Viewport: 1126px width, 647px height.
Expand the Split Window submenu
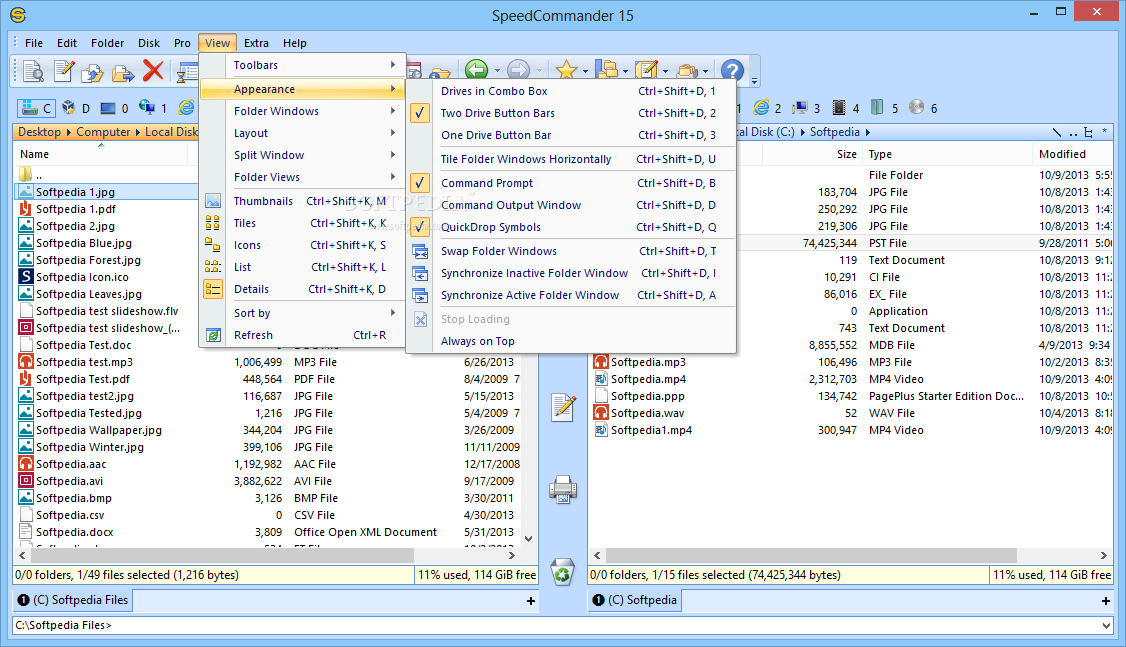302,155
